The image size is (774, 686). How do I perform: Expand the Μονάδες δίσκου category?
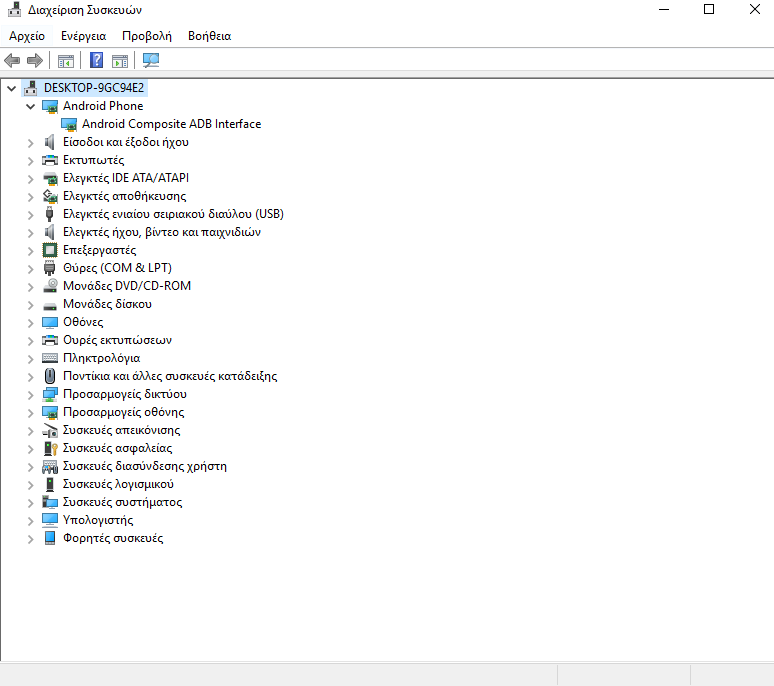[31, 304]
